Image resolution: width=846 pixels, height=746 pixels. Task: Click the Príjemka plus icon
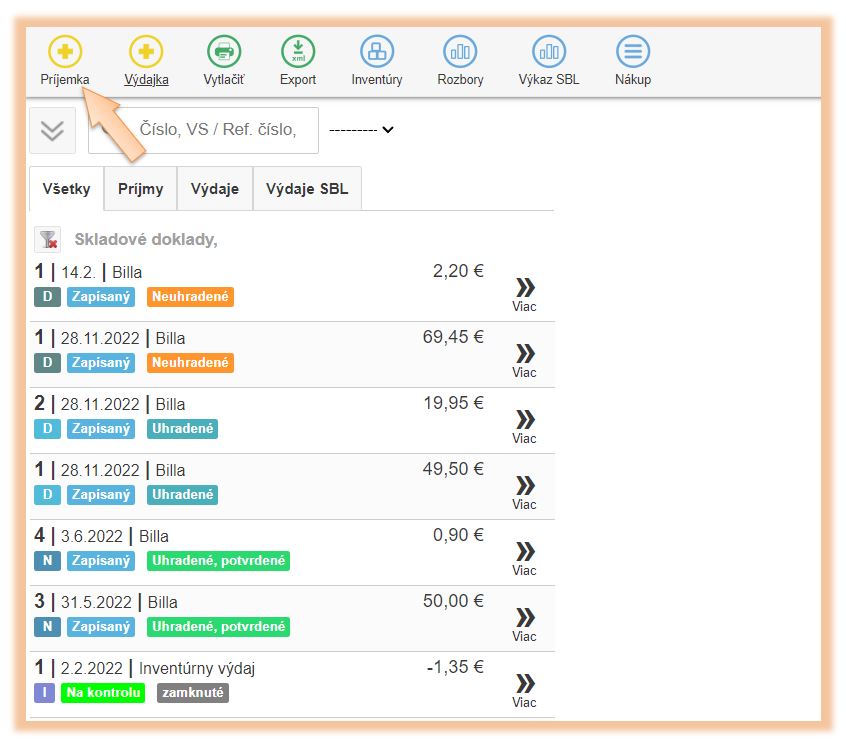click(x=65, y=51)
